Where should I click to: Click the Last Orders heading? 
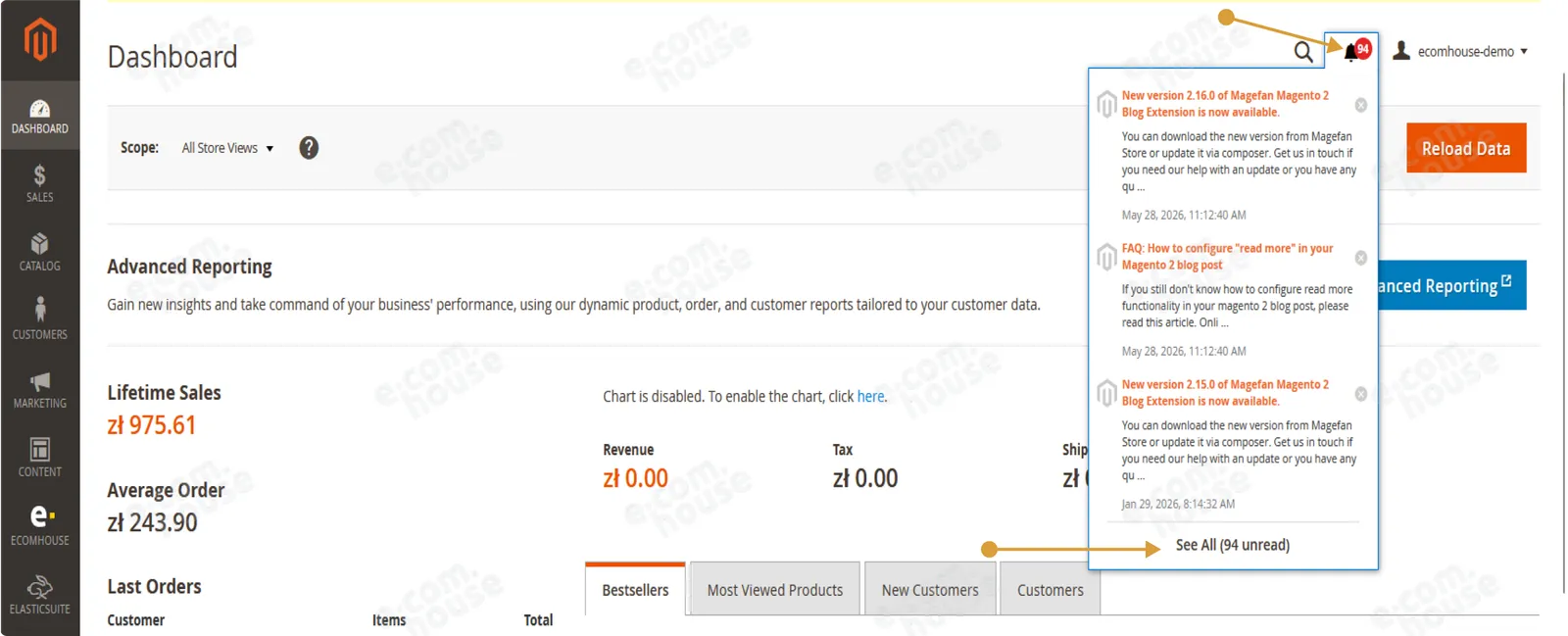point(154,586)
